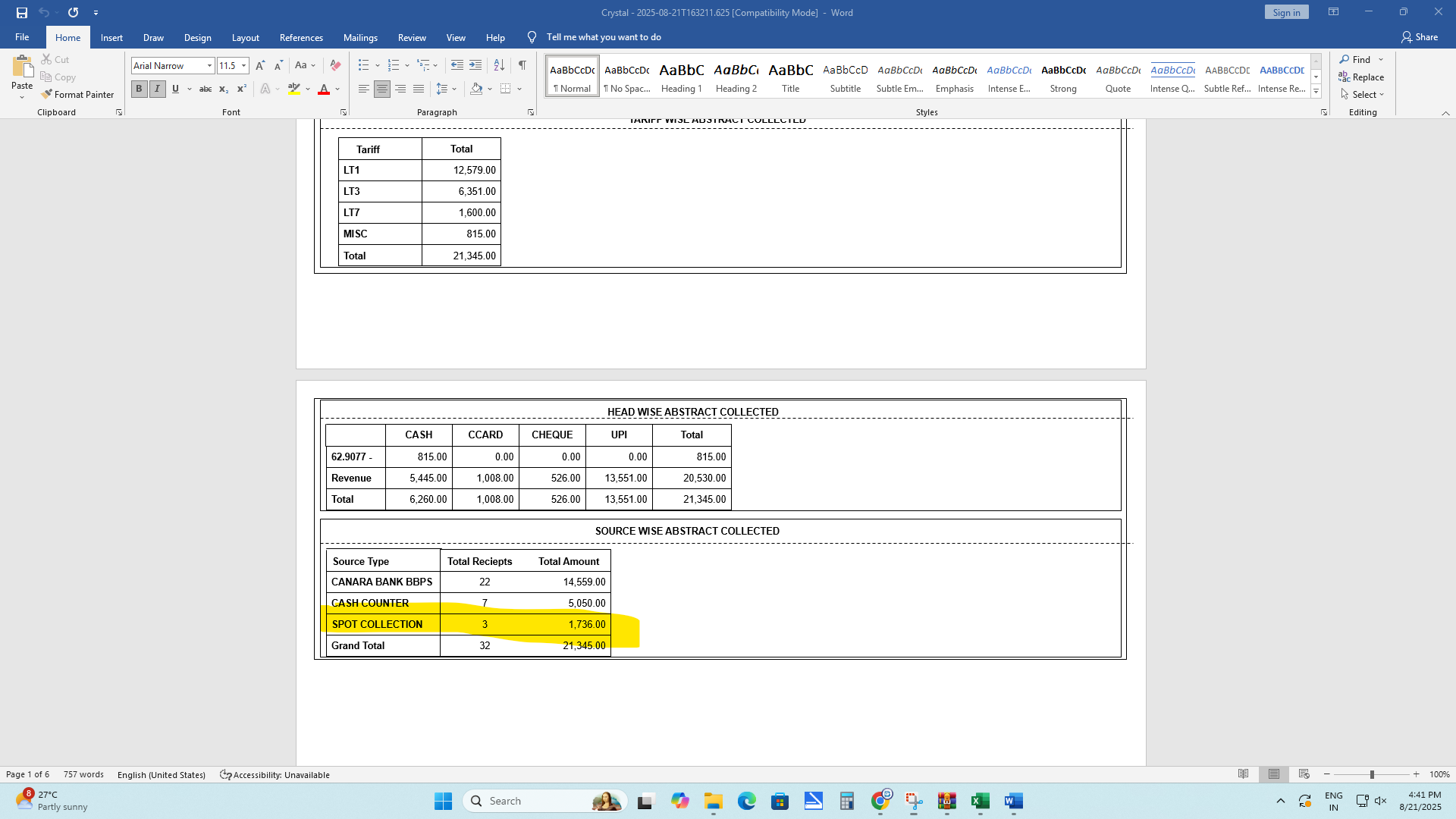Toggle Bold formatting
Screen dimensions: 1456x819
[139, 89]
